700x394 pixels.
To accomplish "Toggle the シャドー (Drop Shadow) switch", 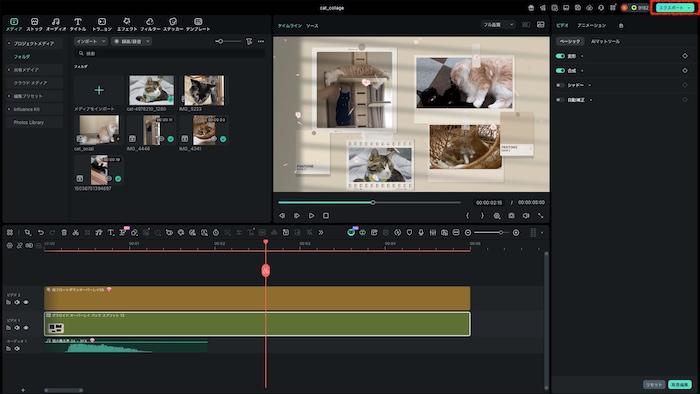I will 560,85.
